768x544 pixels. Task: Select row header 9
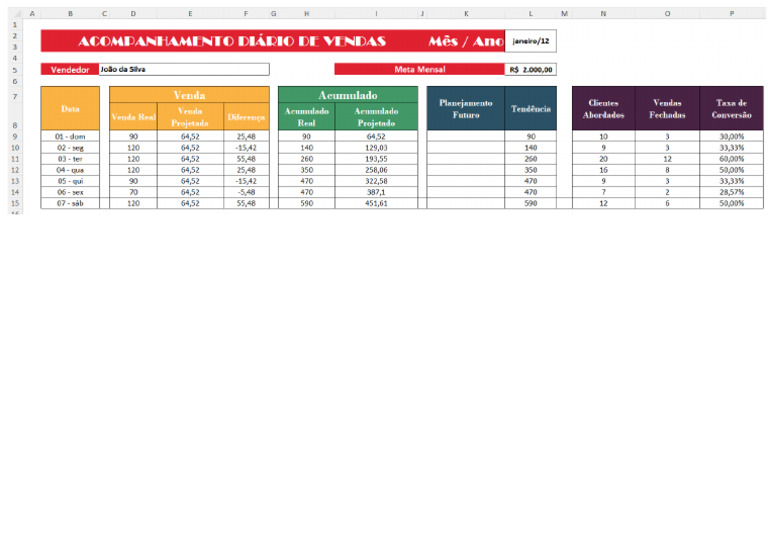coord(15,137)
